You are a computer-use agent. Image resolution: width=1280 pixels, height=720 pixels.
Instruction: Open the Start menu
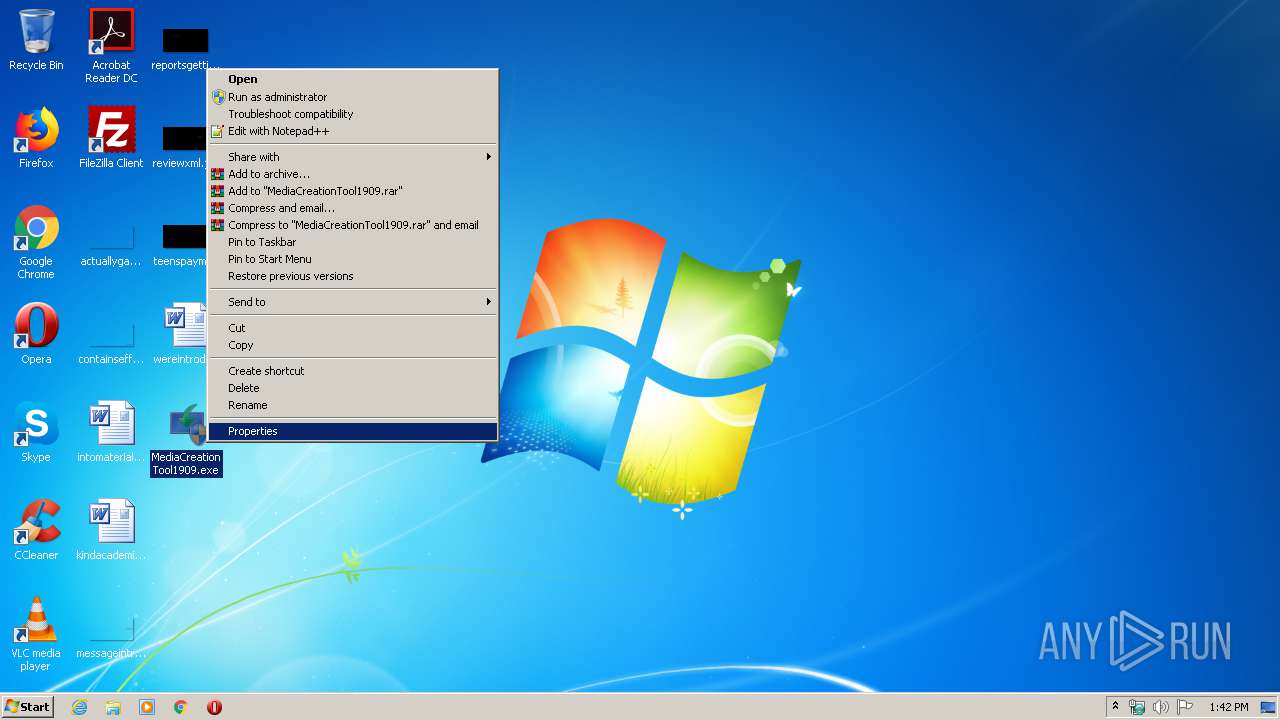click(28, 707)
